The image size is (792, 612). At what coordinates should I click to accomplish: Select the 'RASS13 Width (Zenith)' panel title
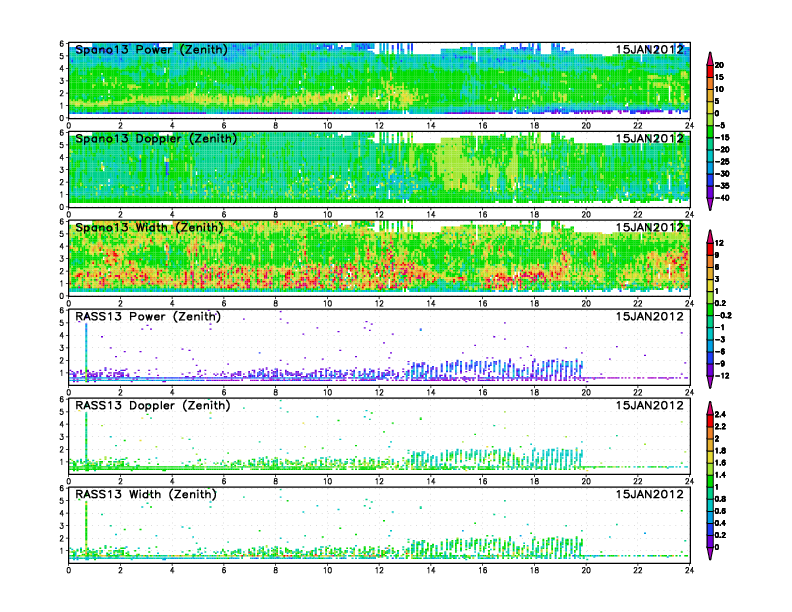[x=146, y=494]
